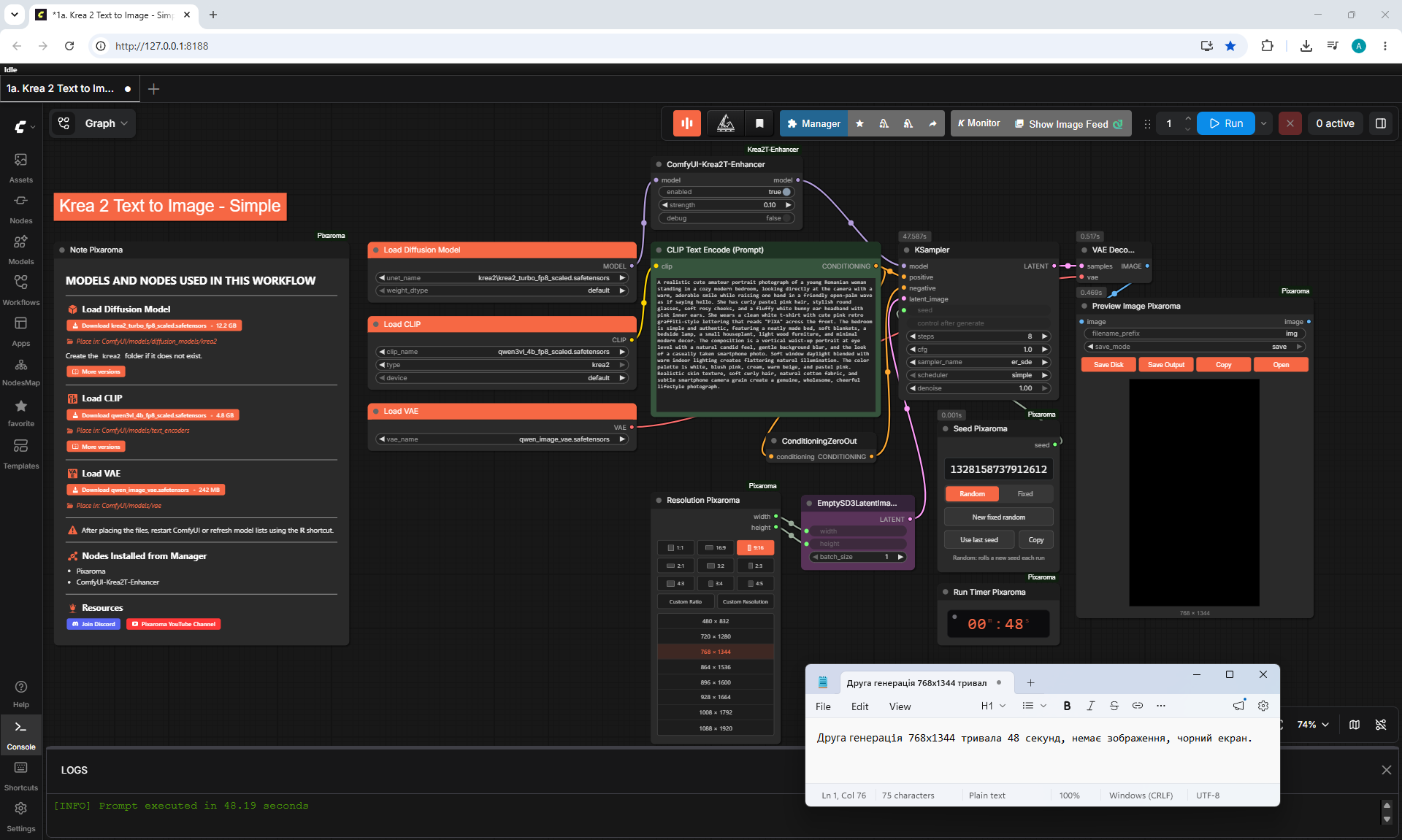
Task: Open the Notepad Edit menu
Action: [x=859, y=706]
